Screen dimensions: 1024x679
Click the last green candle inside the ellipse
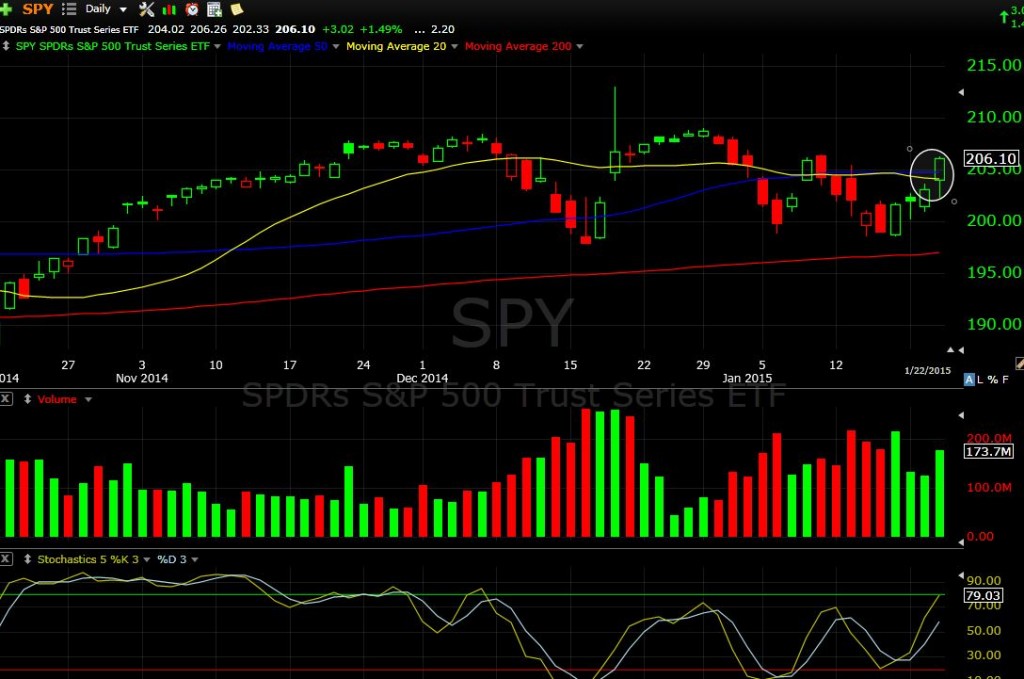(x=940, y=168)
